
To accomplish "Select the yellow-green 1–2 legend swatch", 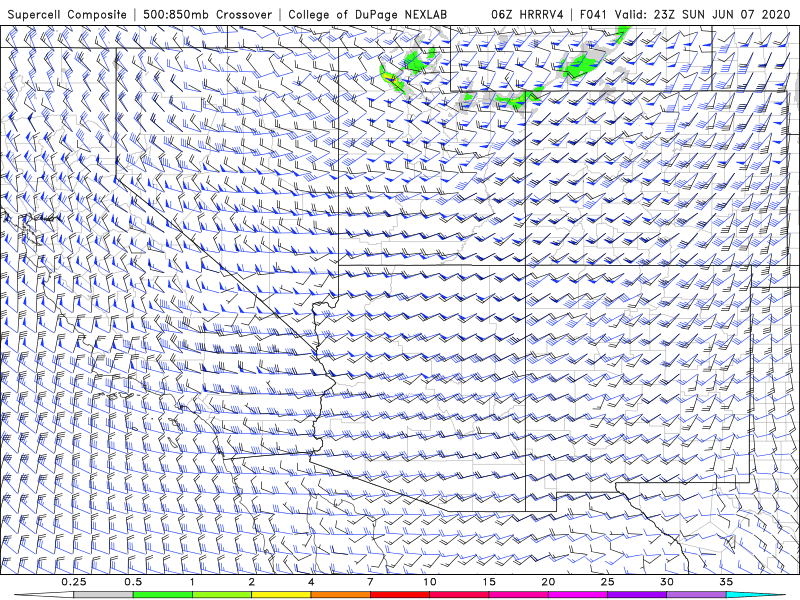I will [x=222, y=595].
